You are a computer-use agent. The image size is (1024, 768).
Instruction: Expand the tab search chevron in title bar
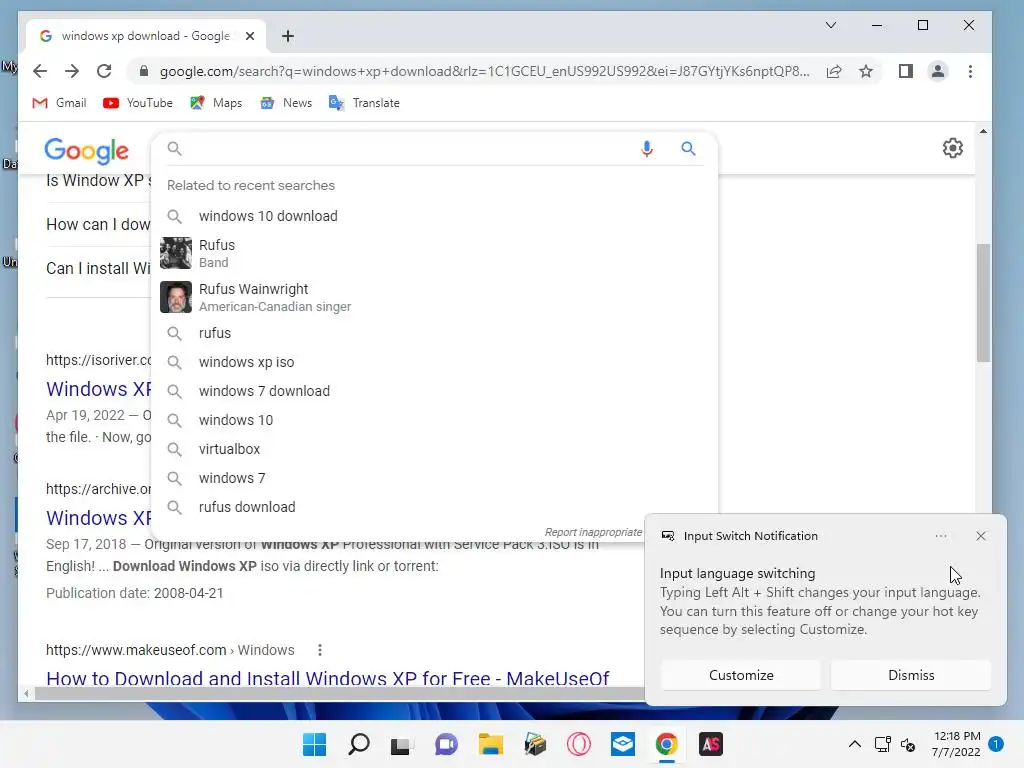point(831,25)
